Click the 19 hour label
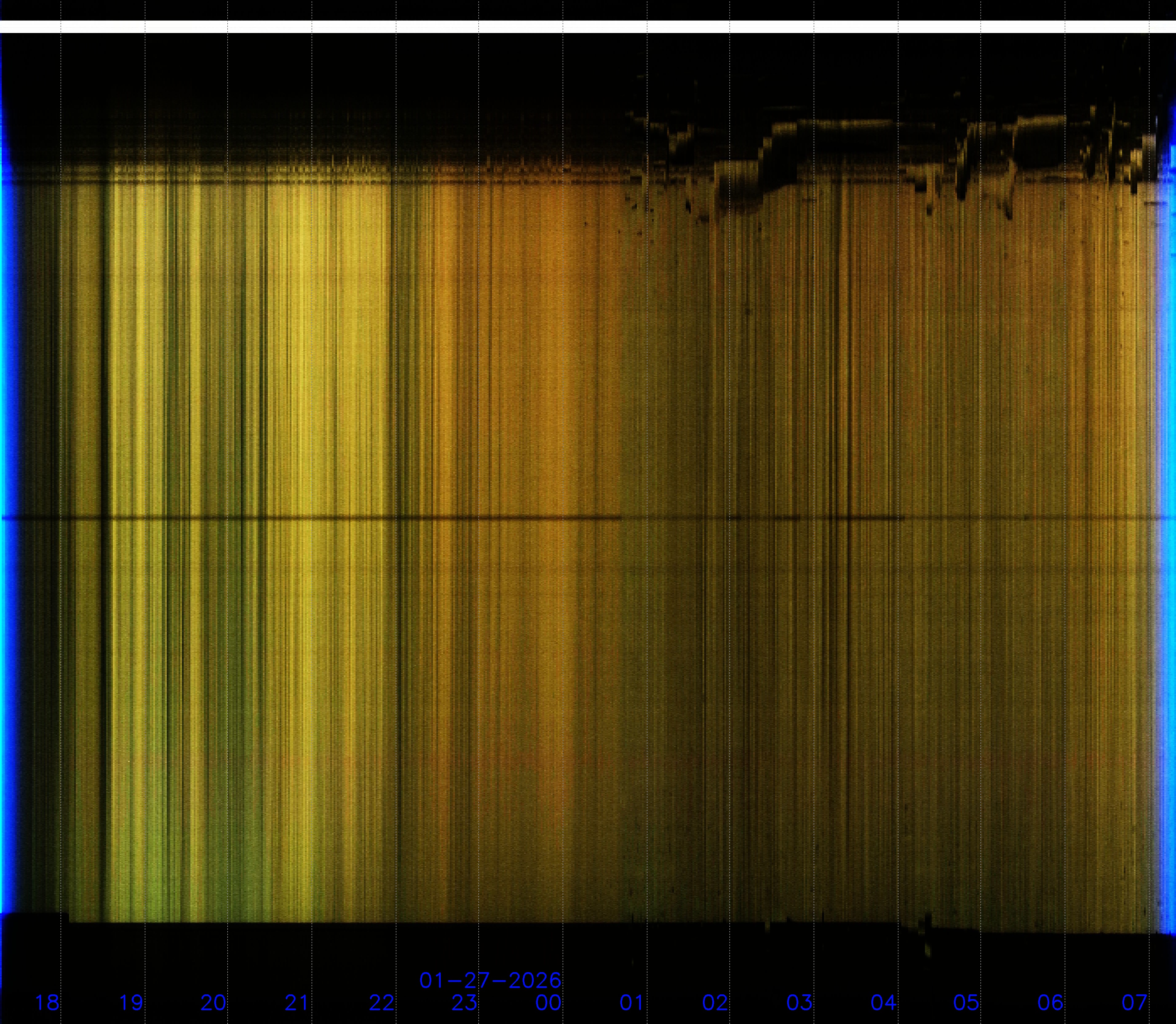Viewport: 1176px width, 1024px height. click(130, 1002)
